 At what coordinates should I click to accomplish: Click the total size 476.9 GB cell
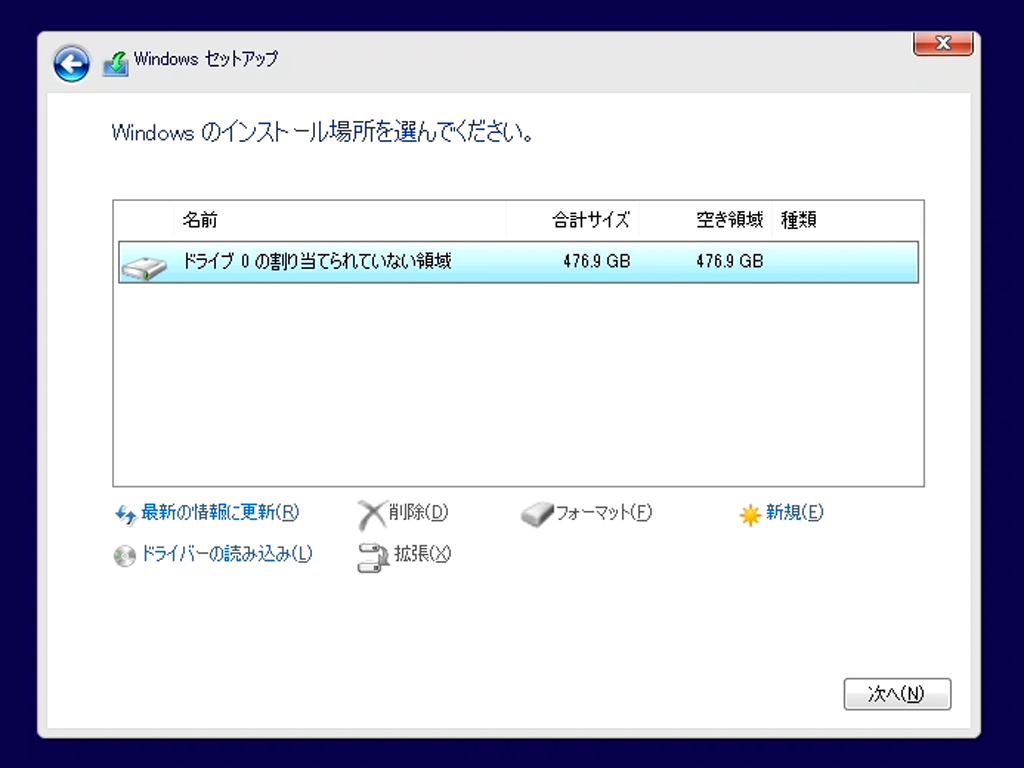pos(597,261)
